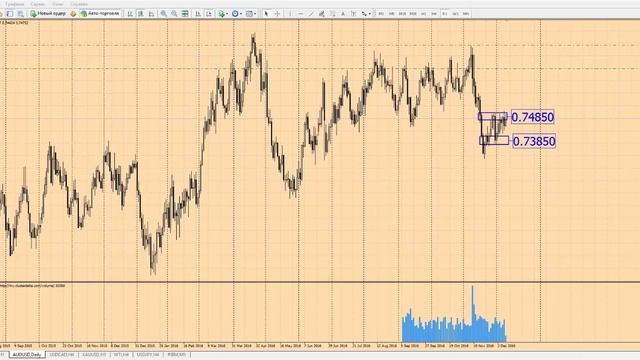
Task: Zoom out on the chart
Action: pos(174,14)
